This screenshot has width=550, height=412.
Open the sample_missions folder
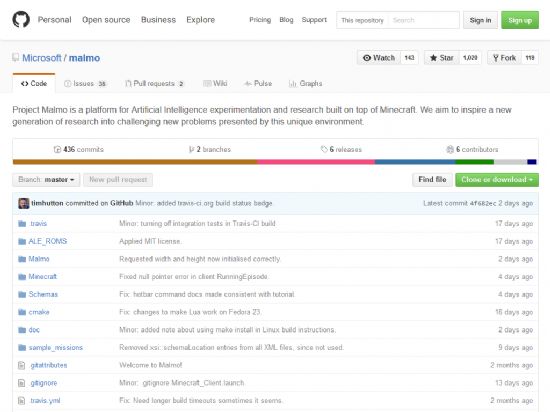[55, 347]
